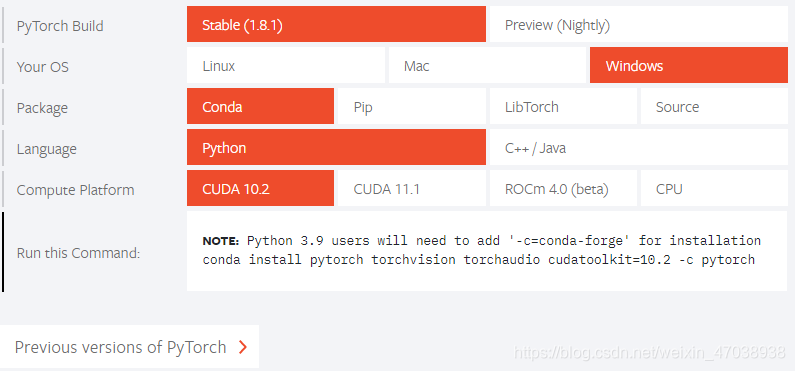Open Previous versions of PyTorch link
Viewport: 795px width, 371px height.
(129, 347)
